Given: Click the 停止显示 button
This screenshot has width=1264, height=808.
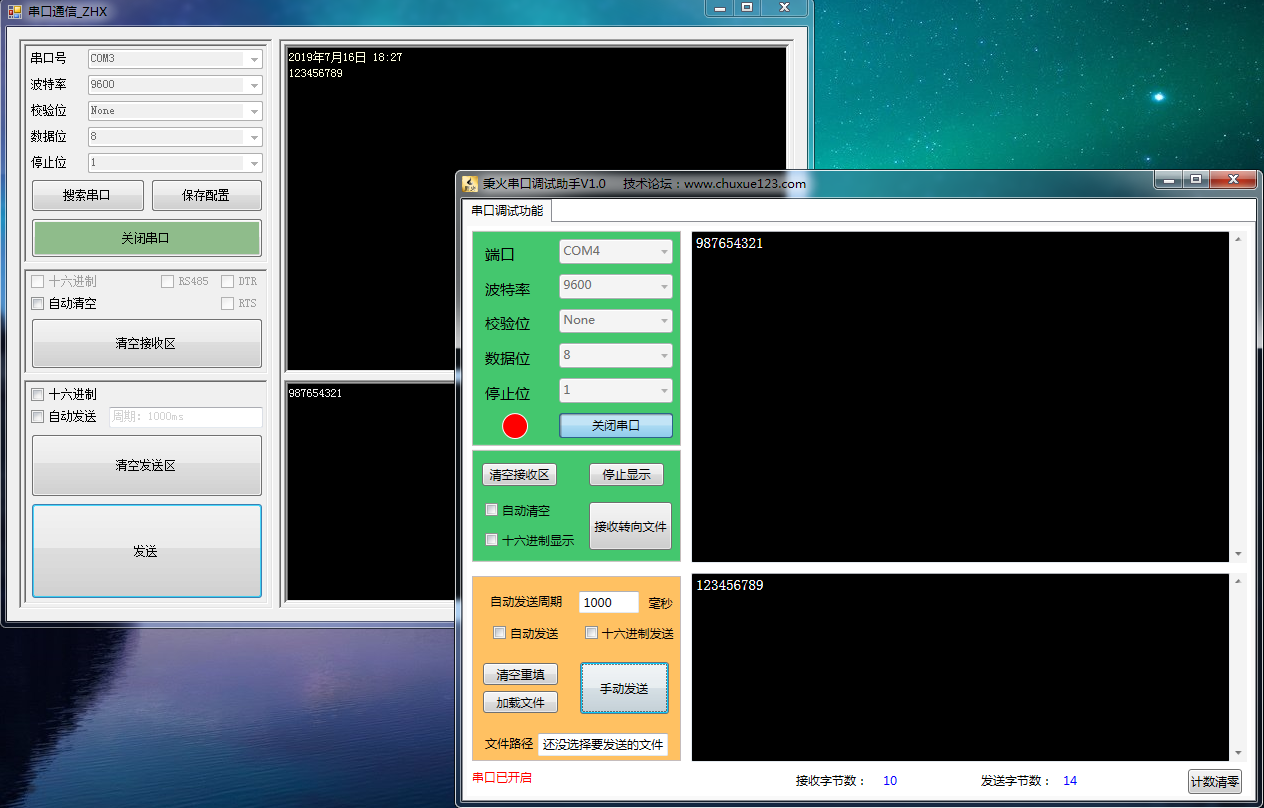Looking at the screenshot, I should click(x=626, y=475).
